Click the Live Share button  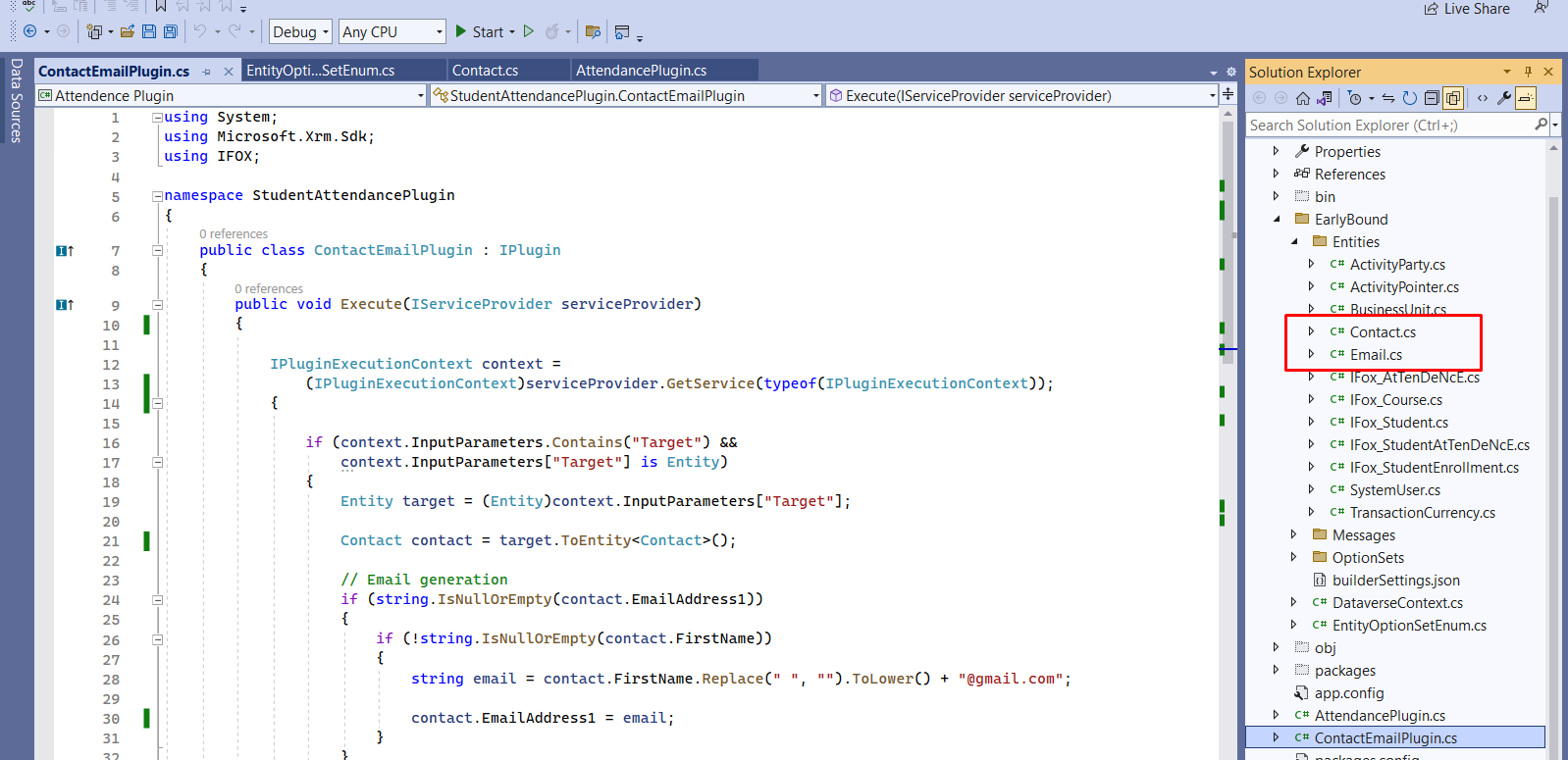[x=1467, y=9]
